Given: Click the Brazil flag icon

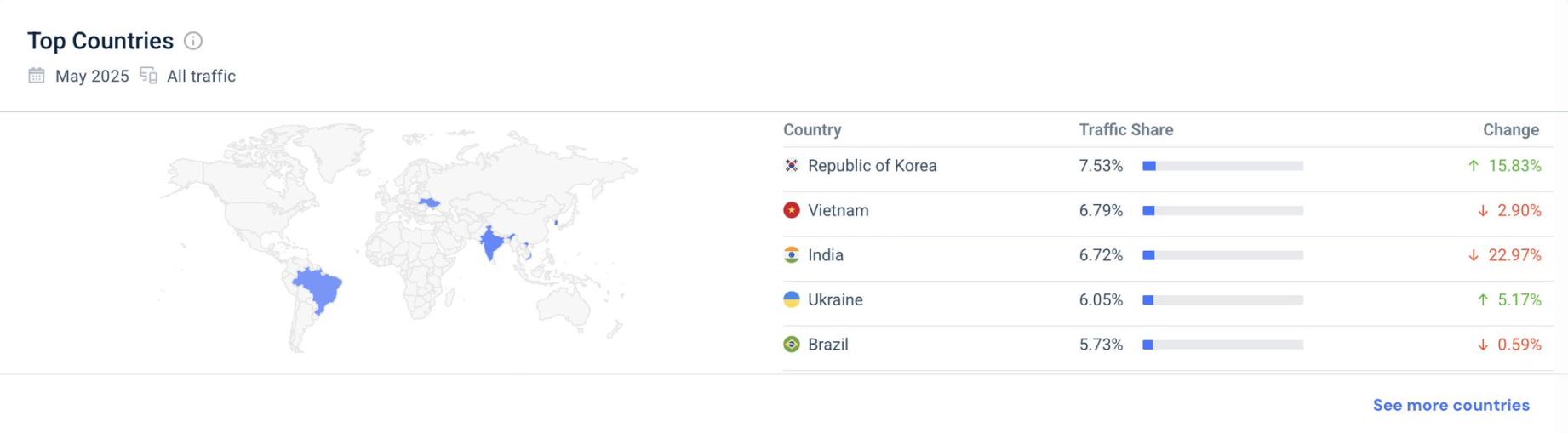Looking at the screenshot, I should point(792,345).
